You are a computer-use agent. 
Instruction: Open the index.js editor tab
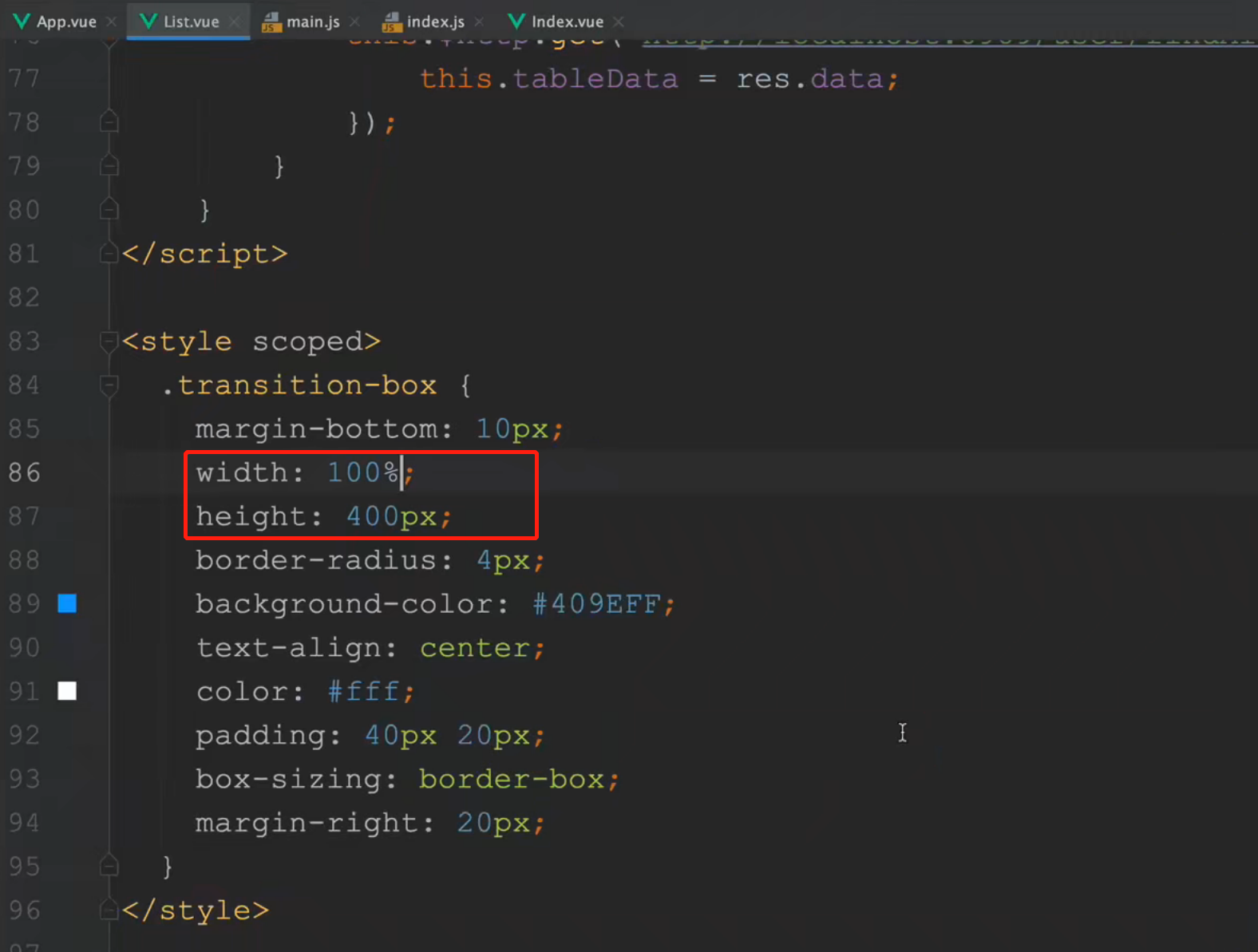[x=435, y=22]
